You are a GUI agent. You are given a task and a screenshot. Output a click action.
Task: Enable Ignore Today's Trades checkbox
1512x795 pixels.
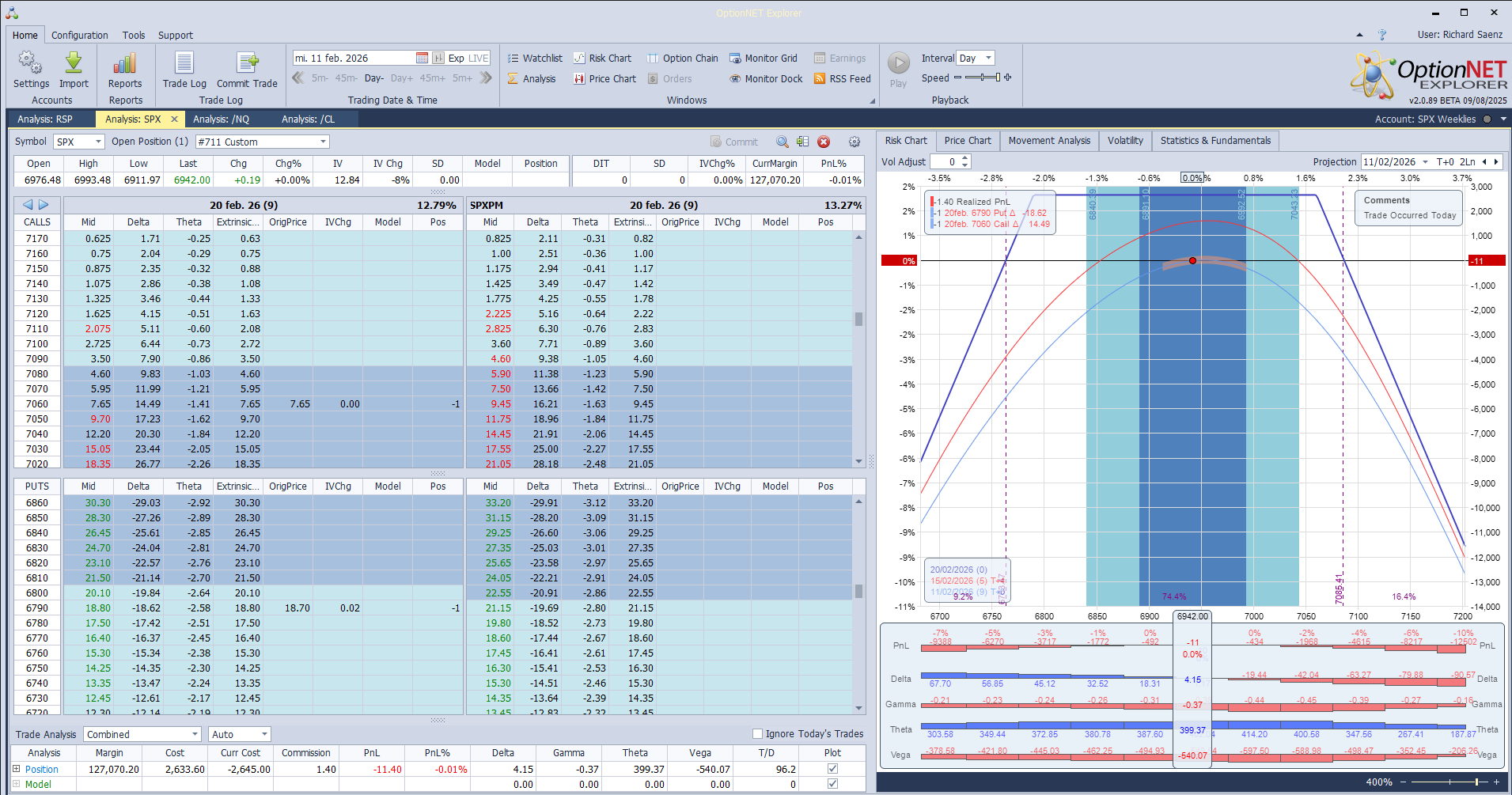(757, 733)
